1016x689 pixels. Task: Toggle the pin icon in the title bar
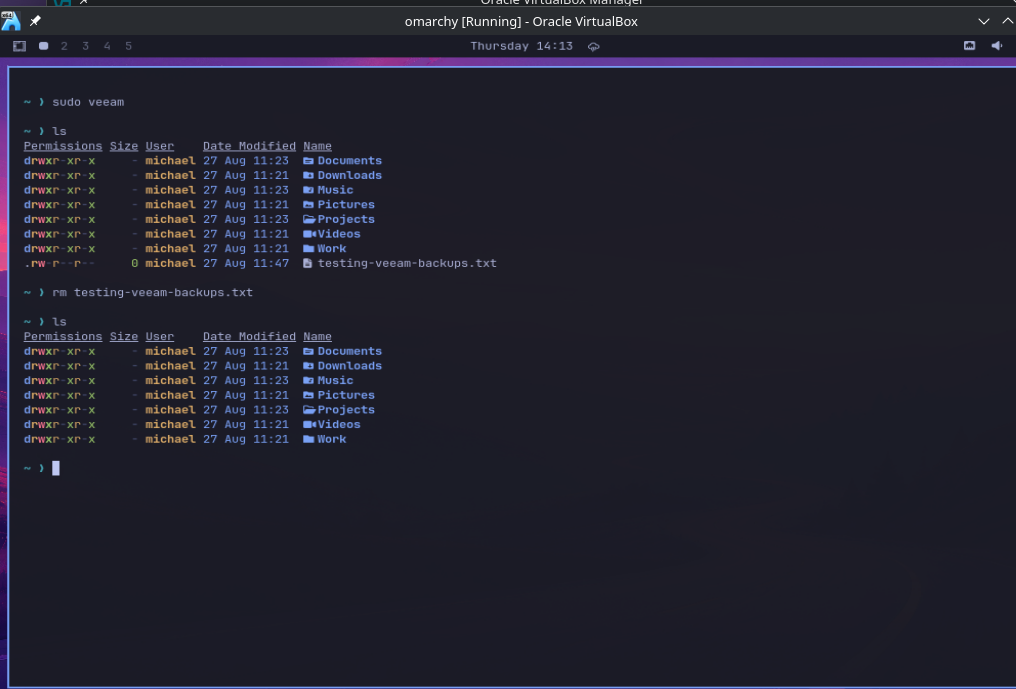click(35, 21)
